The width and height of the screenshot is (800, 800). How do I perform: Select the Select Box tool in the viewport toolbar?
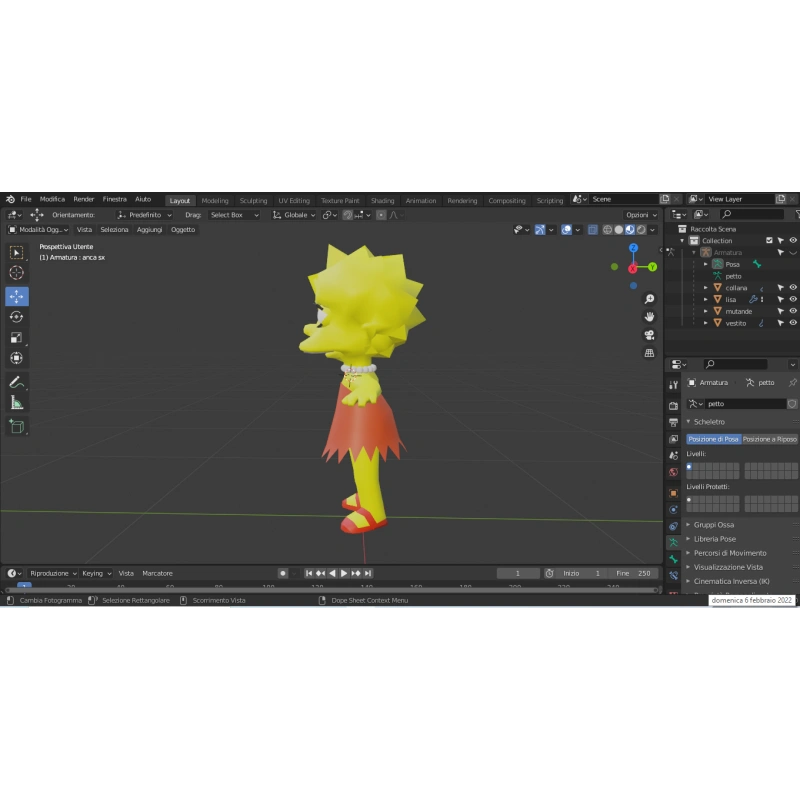point(16,253)
